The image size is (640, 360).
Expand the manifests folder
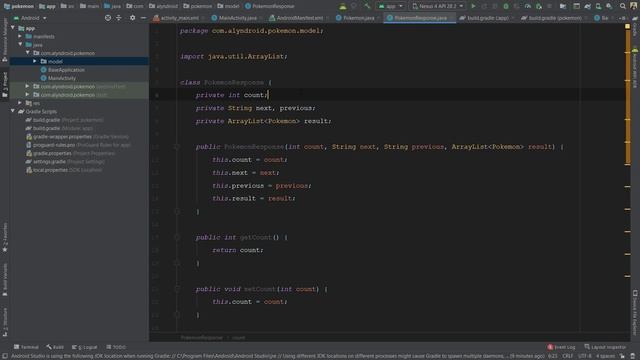[x=20, y=36]
